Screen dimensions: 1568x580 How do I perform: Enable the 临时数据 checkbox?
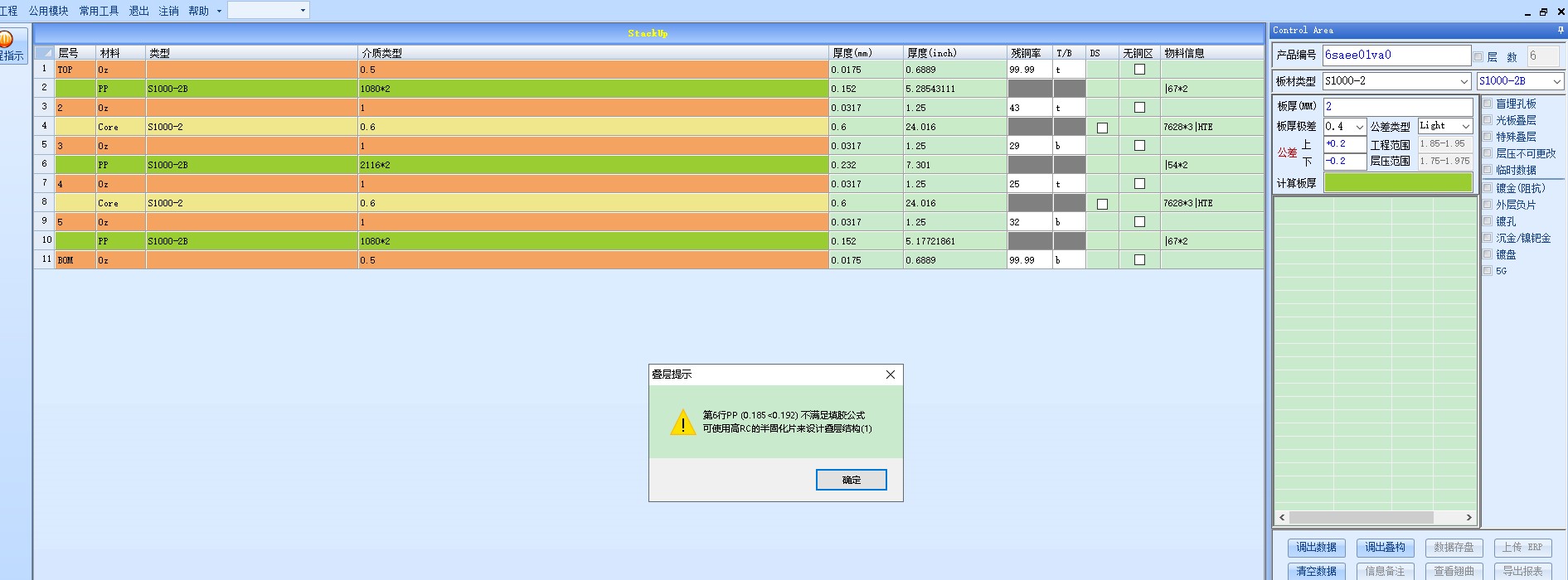click(1488, 170)
